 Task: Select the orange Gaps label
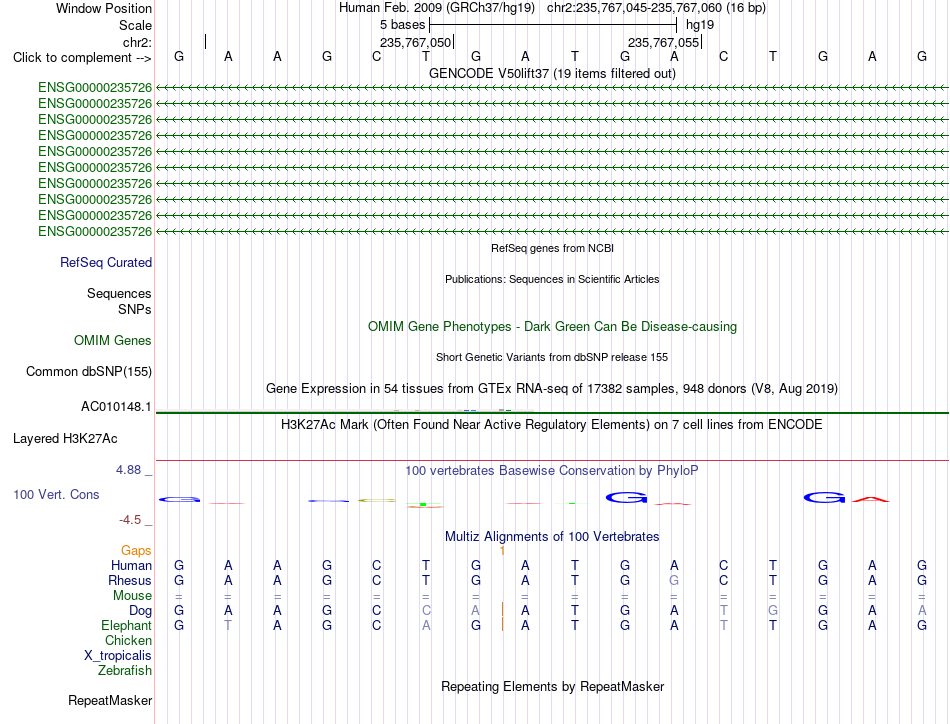coord(136,550)
